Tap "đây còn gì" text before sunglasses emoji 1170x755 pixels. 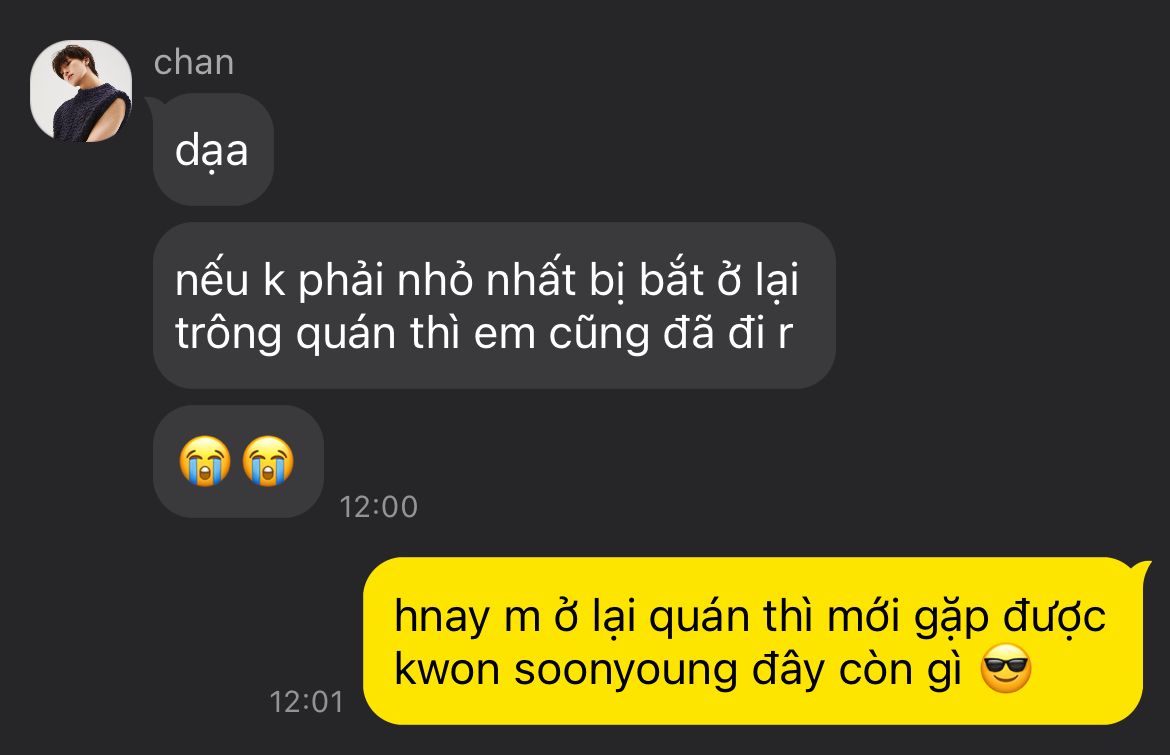click(857, 669)
